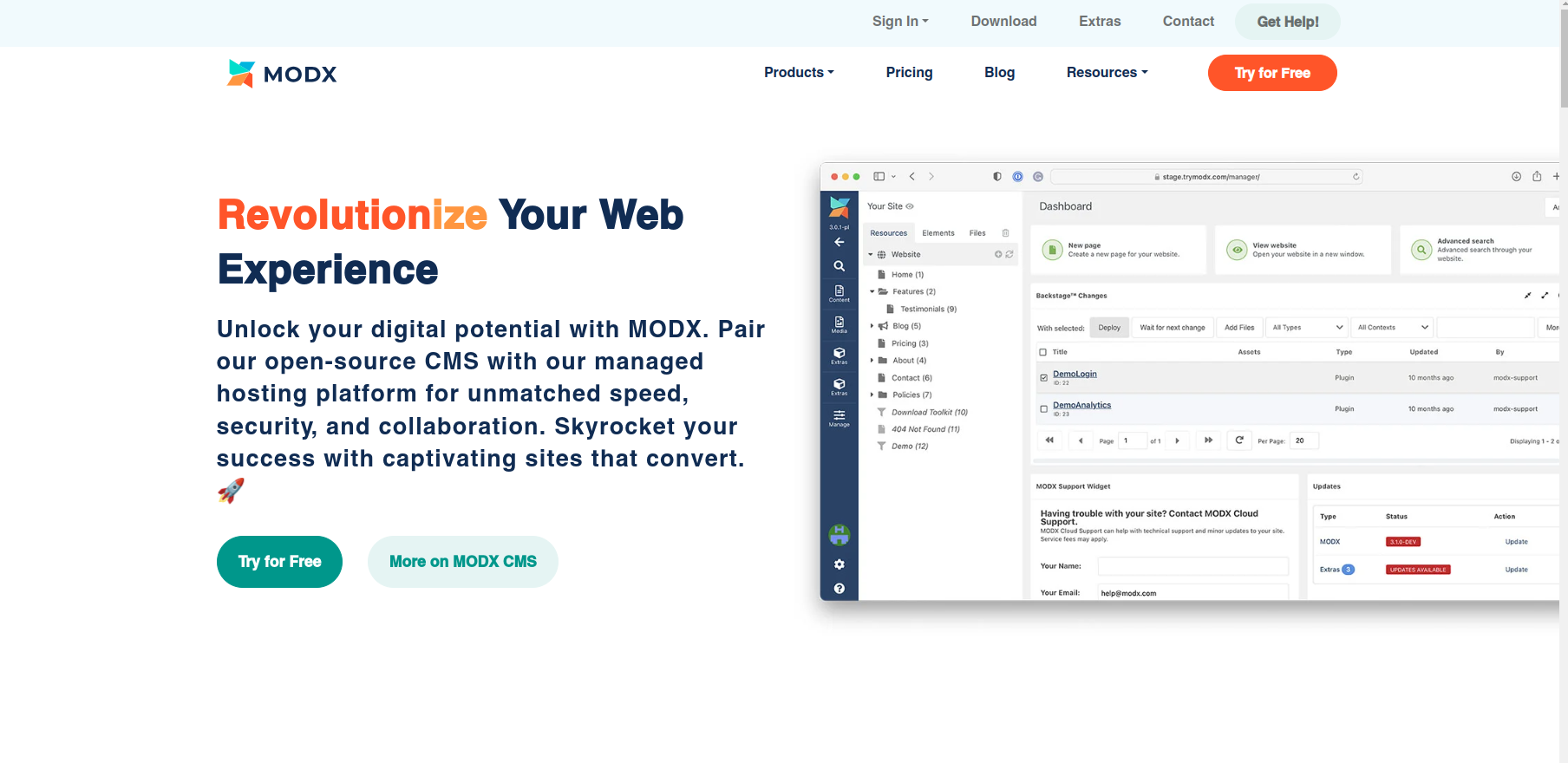1568x763 pixels.
Task: Click the MODX logo in manager sidebar
Action: pos(839,207)
